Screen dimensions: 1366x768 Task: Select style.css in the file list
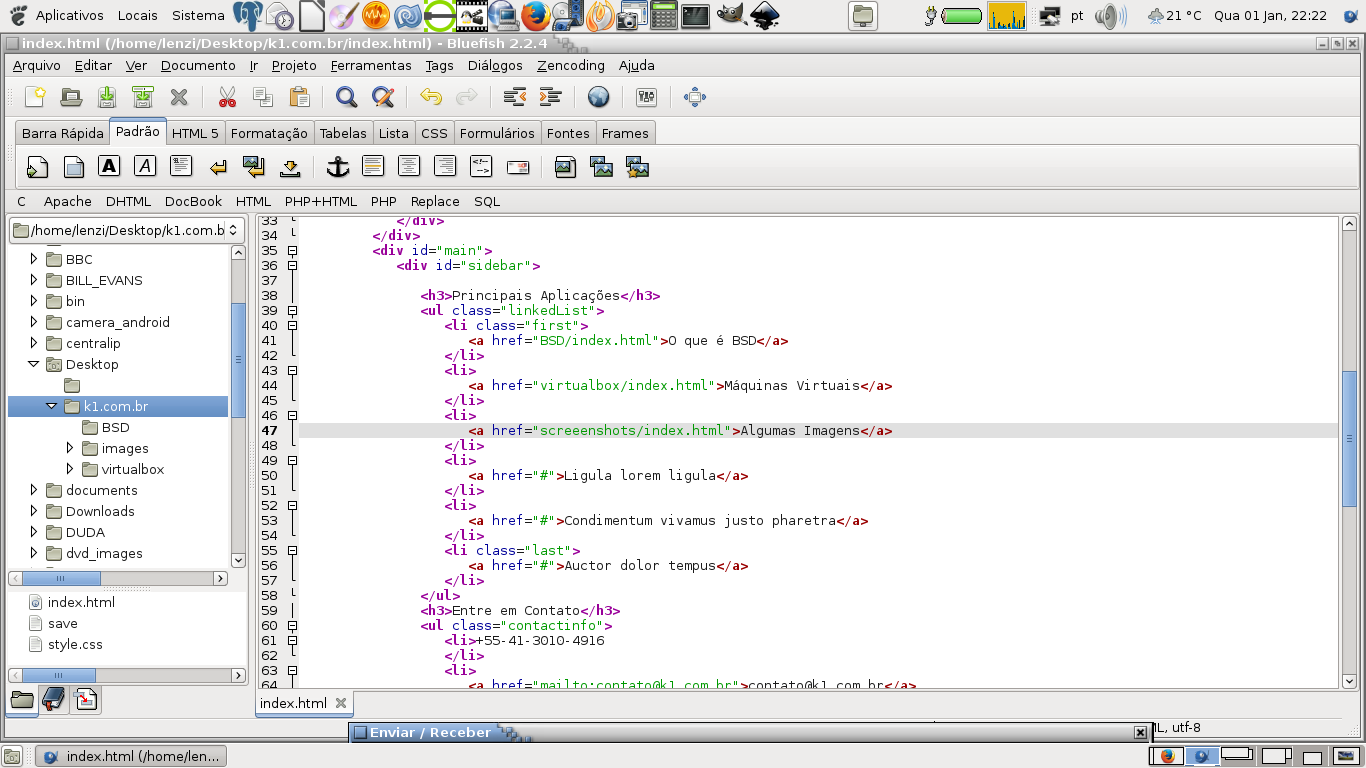(75, 644)
